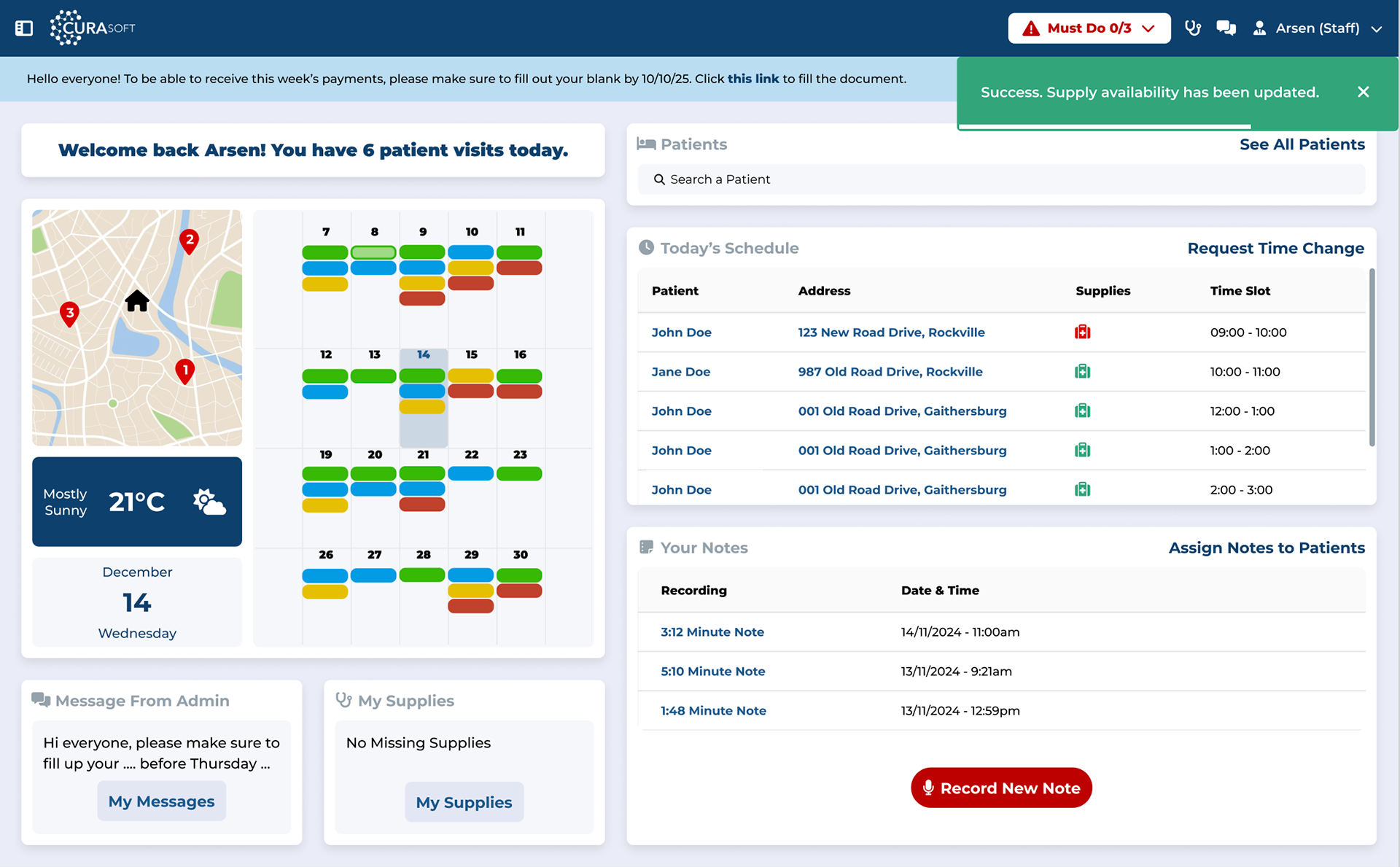Follow the 'this link' banner hyperlink
This screenshot has width=1400, height=867.
click(752, 79)
